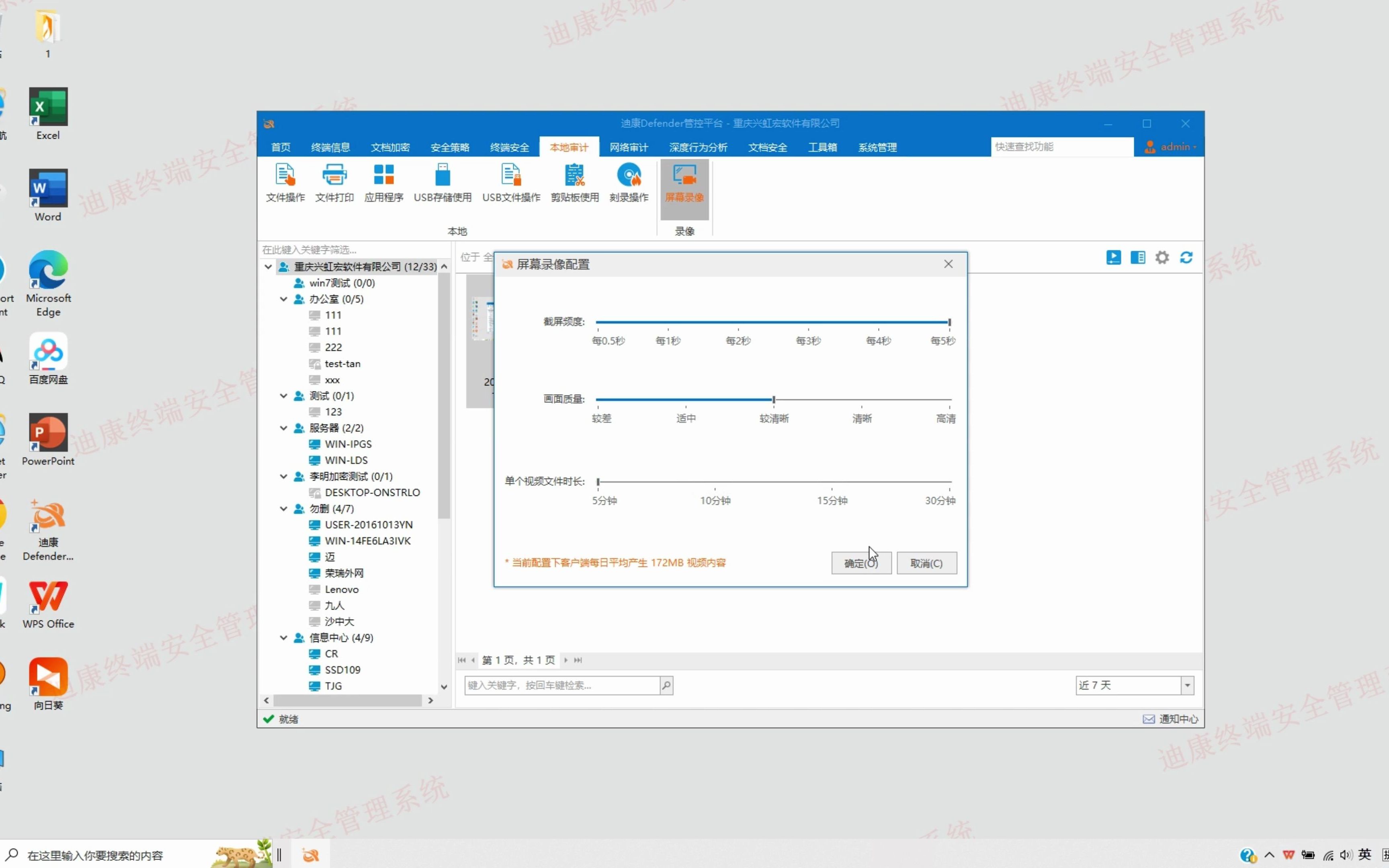Launch 百度网盘 desktop shortcut

pyautogui.click(x=48, y=358)
